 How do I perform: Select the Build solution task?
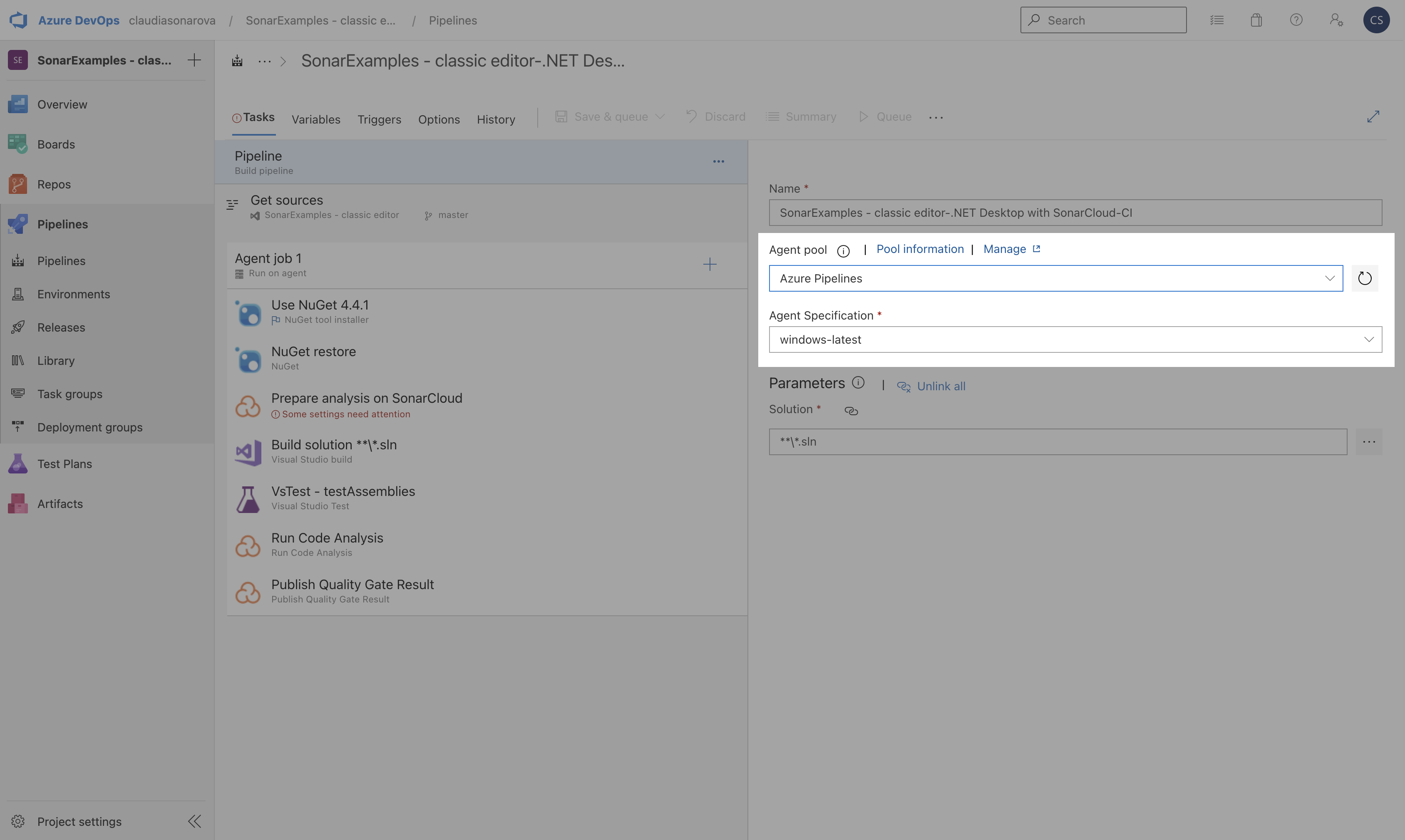tap(487, 452)
